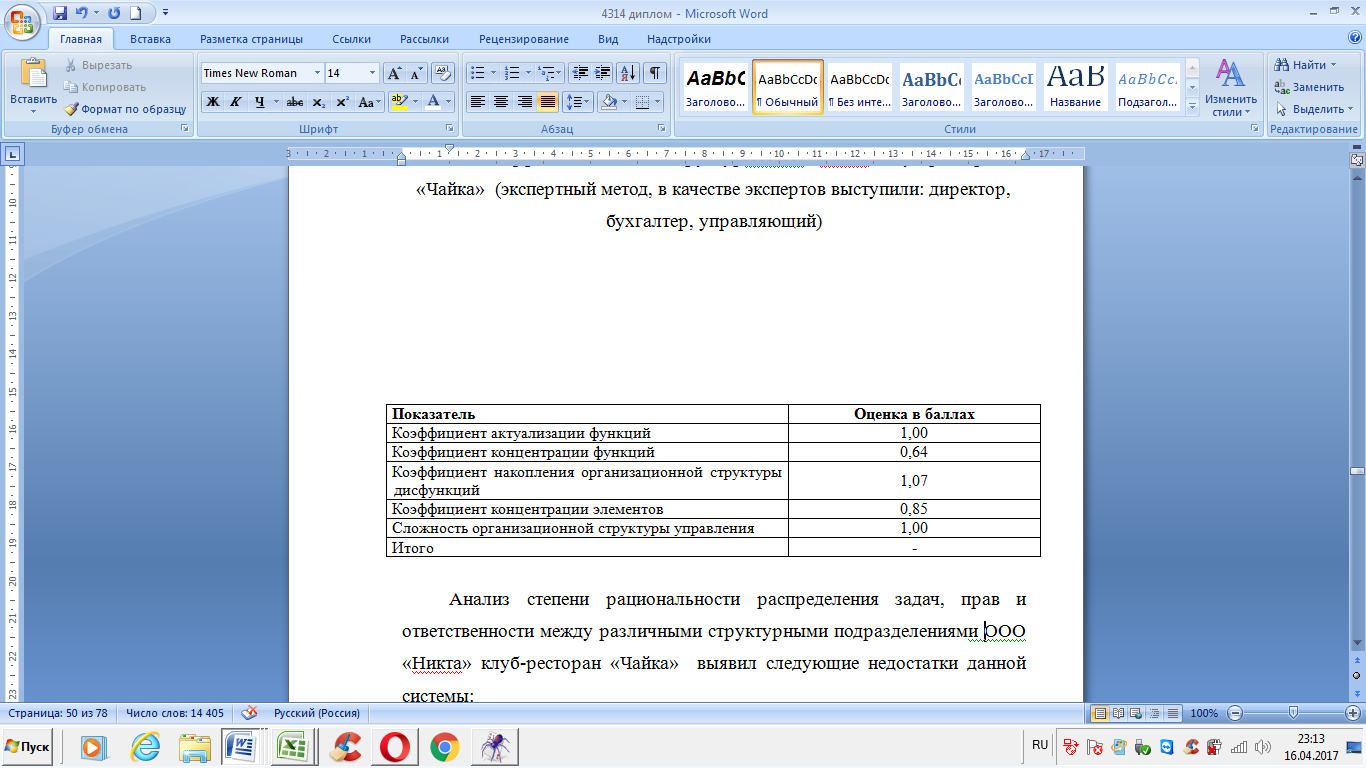Click the word count in status bar
This screenshot has width=1366, height=768.
(175, 713)
